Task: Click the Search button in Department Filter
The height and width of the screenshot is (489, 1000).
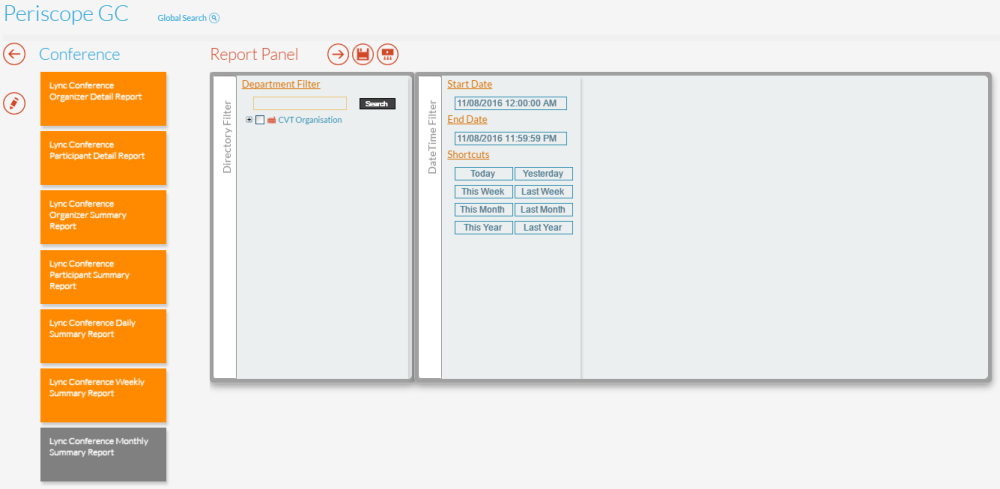Action: [377, 103]
